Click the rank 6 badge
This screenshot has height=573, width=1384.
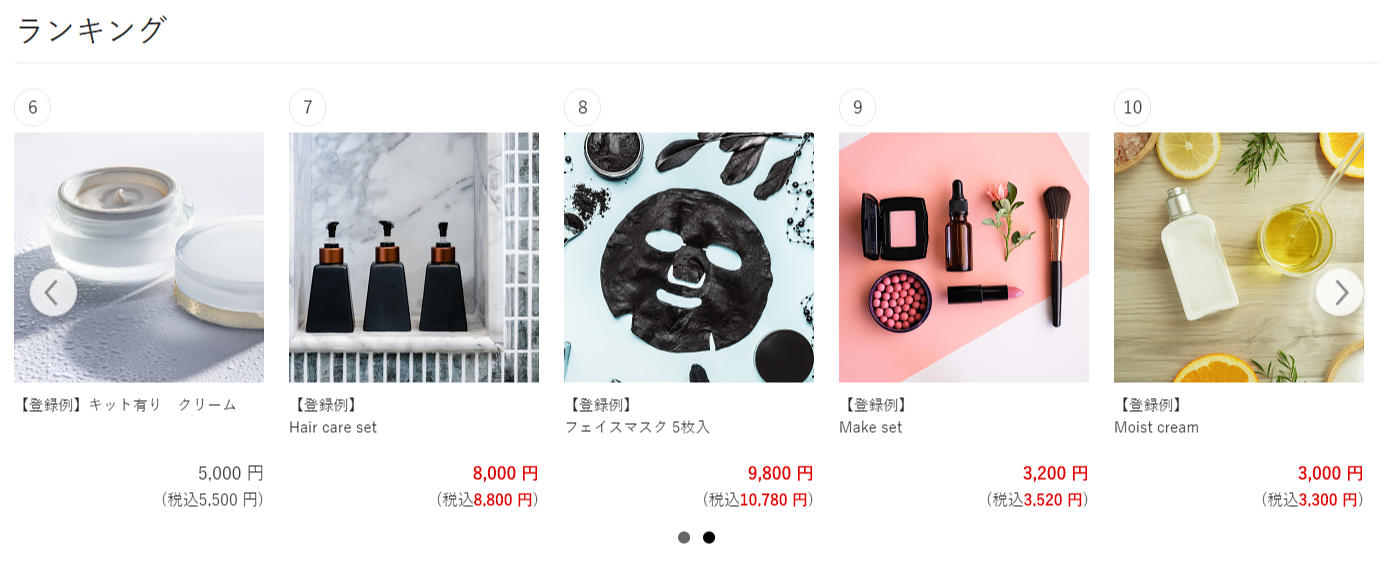click(x=33, y=107)
